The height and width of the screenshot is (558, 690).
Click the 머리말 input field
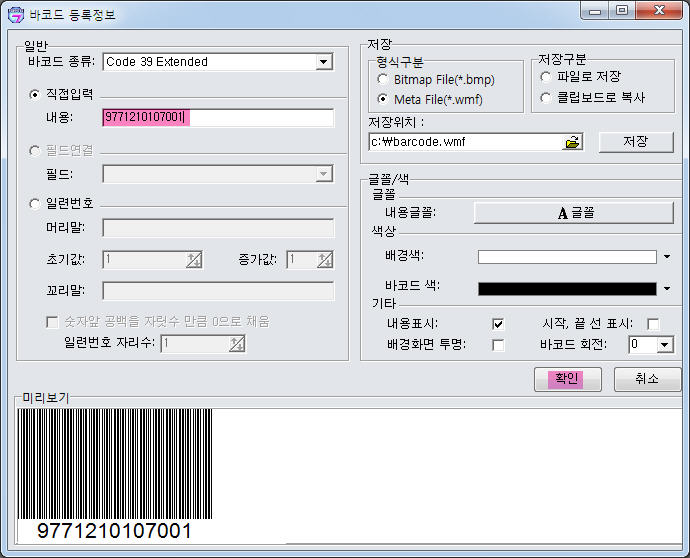click(x=218, y=228)
